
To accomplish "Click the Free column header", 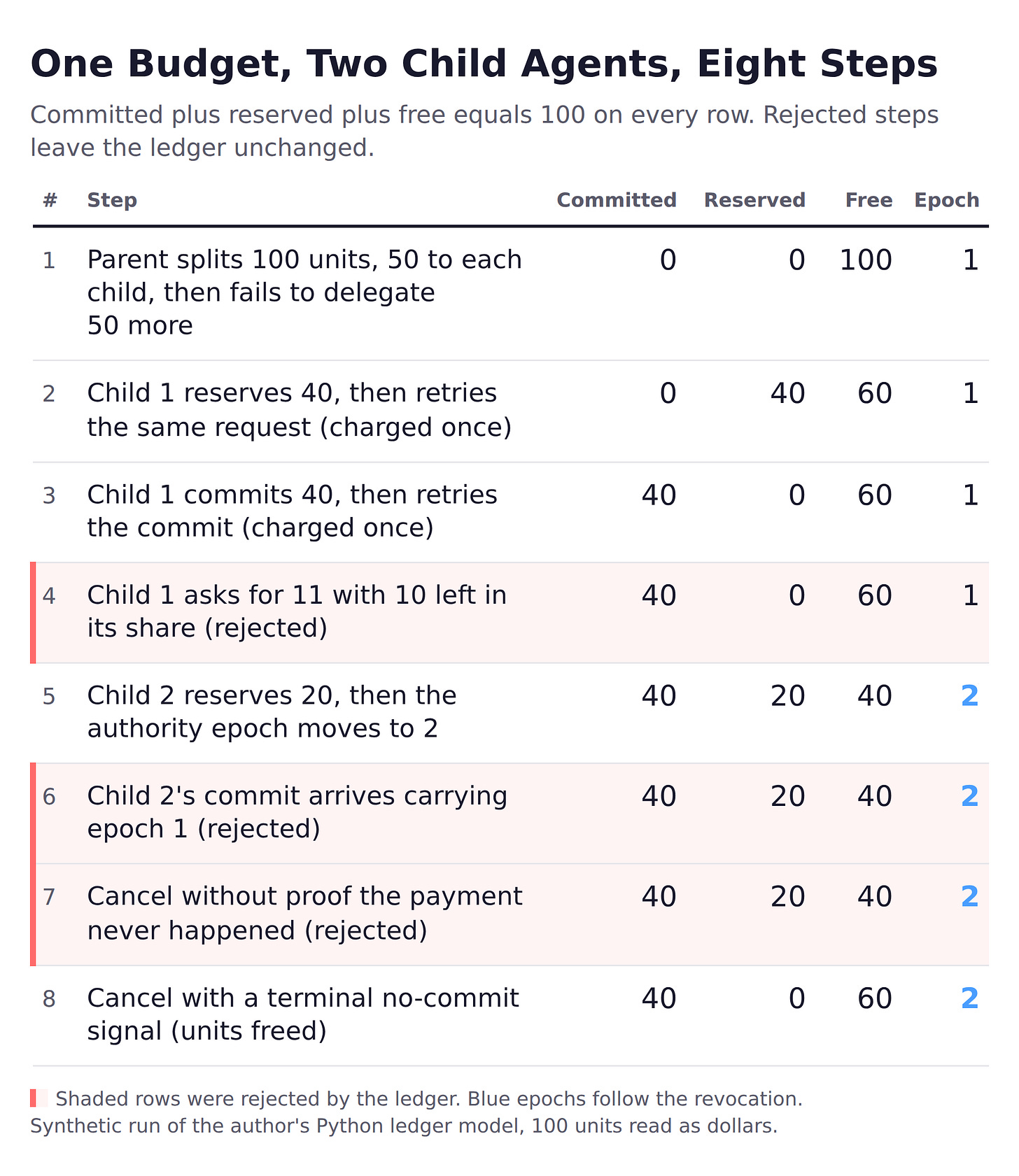I will 869,200.
